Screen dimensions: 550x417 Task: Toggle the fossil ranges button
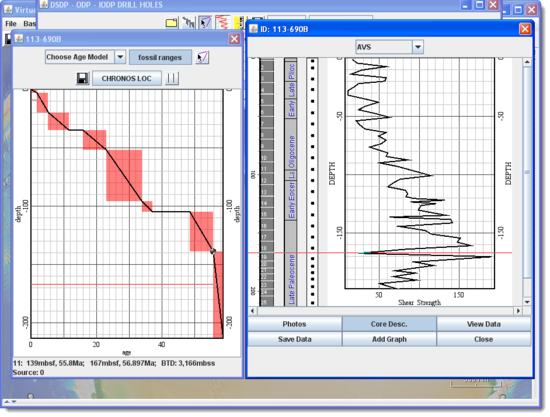coord(160,57)
